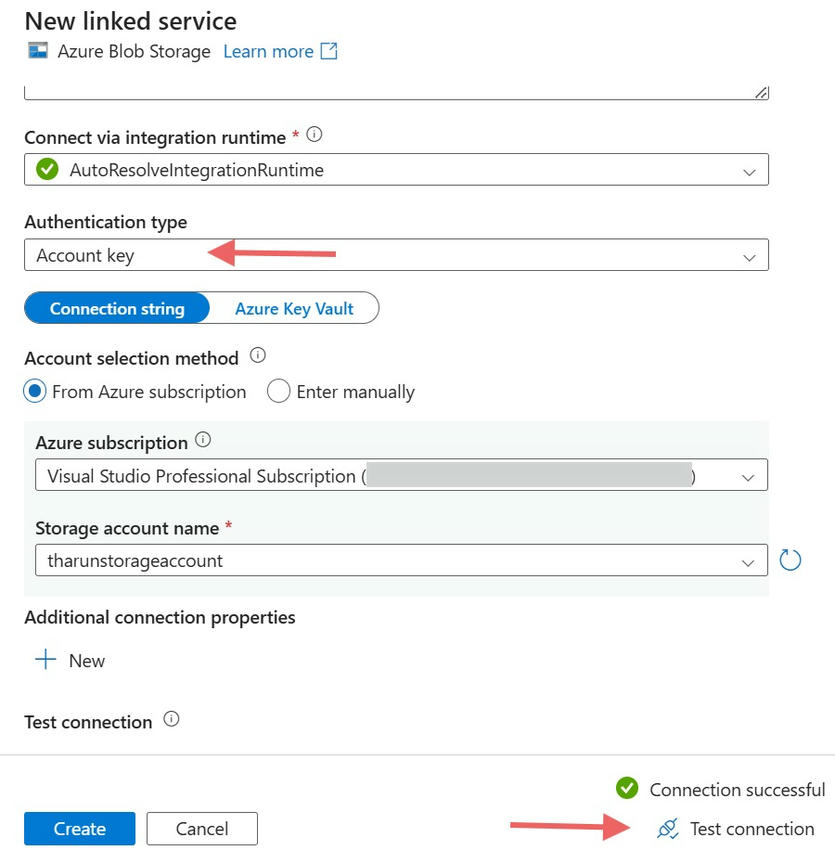Click the green checkmark inside AutoResolveIntegrationRuntime field
This screenshot has height=850, width=835.
pyautogui.click(x=46, y=169)
